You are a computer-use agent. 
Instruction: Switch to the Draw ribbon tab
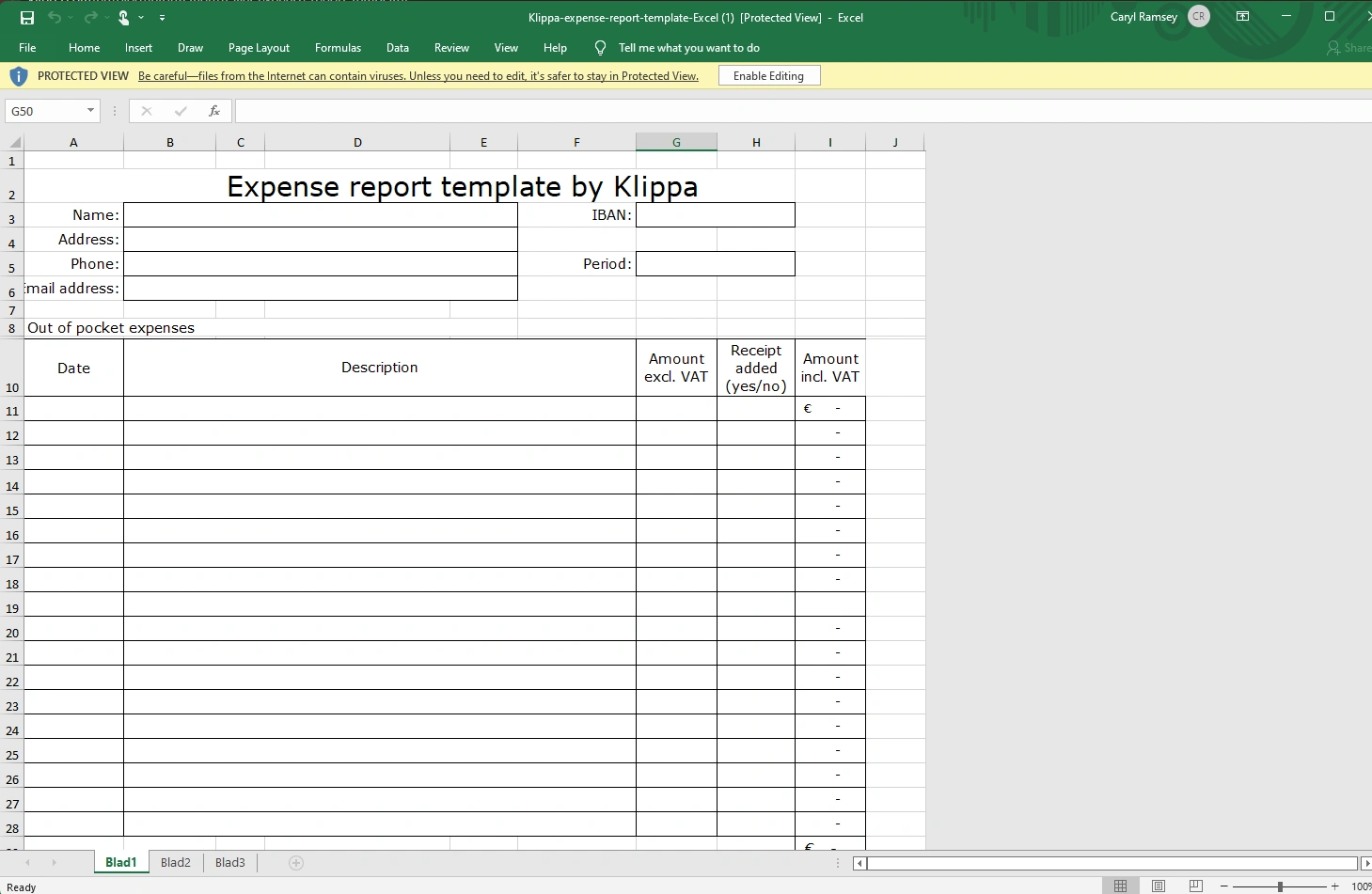coord(190,48)
